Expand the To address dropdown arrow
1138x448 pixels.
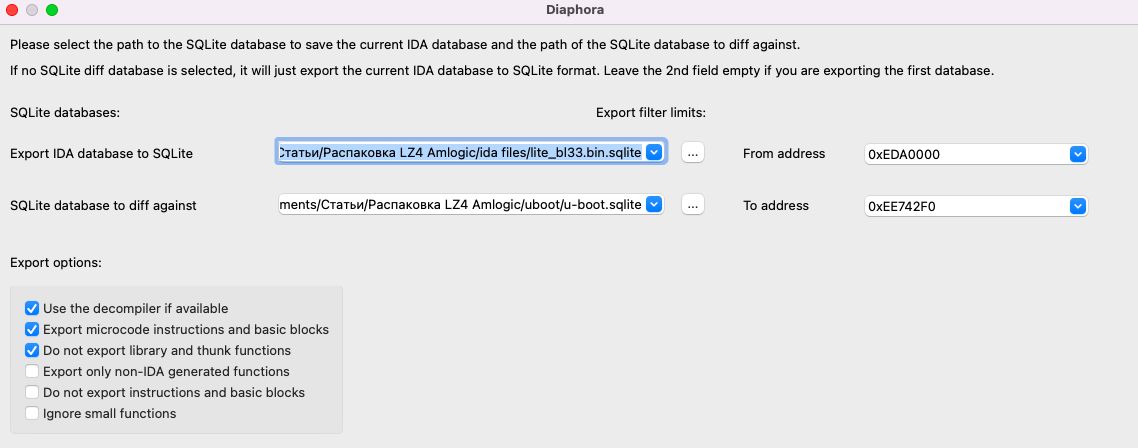point(1078,206)
